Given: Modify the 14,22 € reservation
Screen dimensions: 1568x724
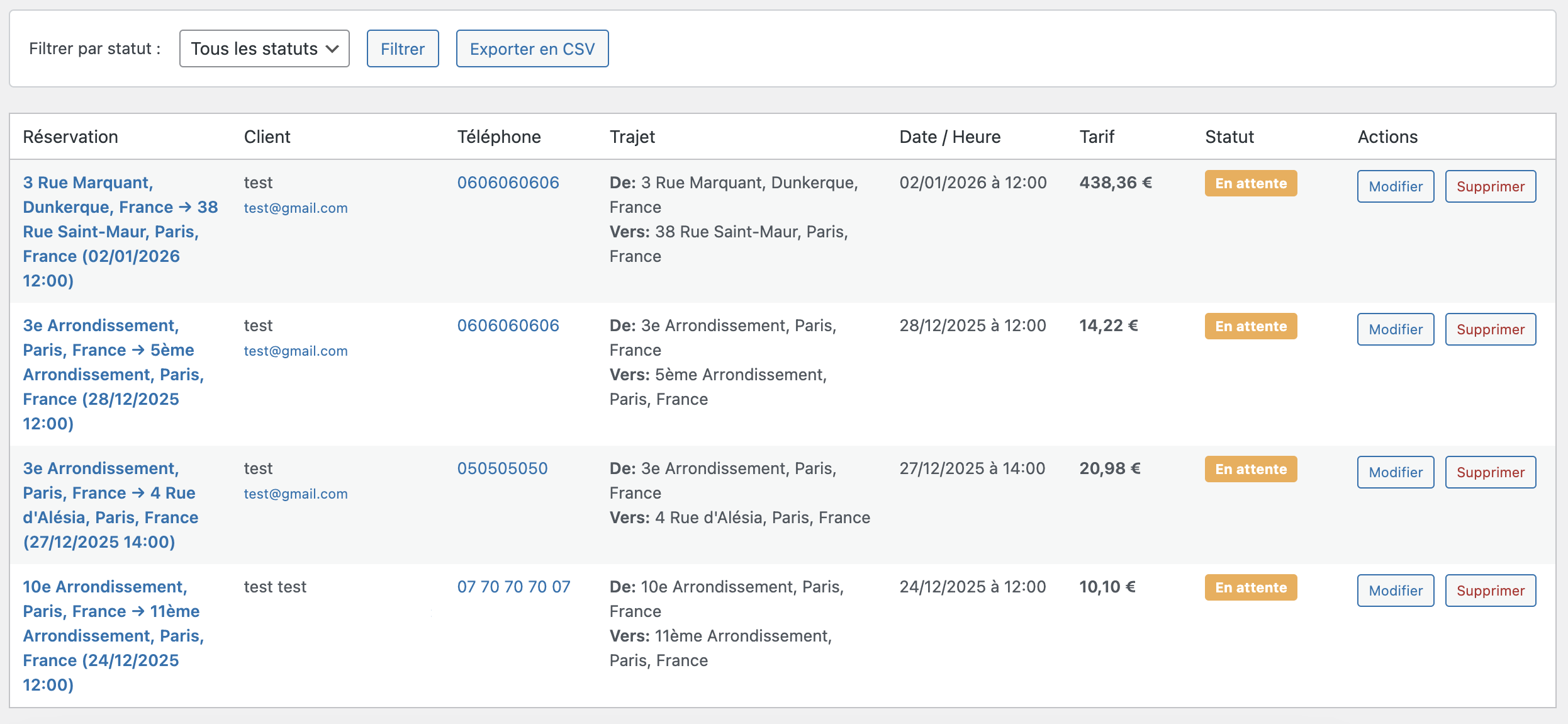Looking at the screenshot, I should point(1396,329).
